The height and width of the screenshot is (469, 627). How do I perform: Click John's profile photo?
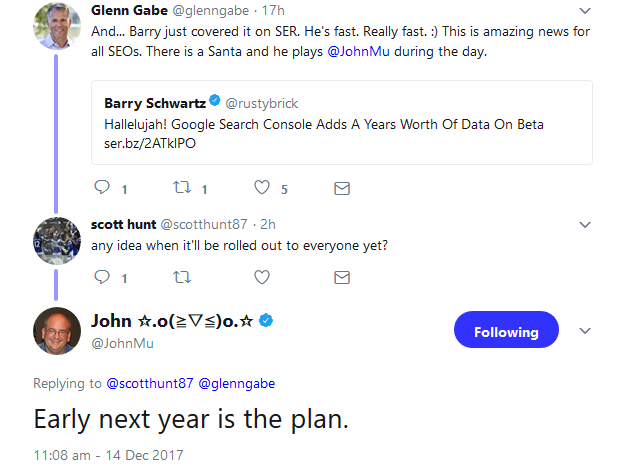pos(57,330)
